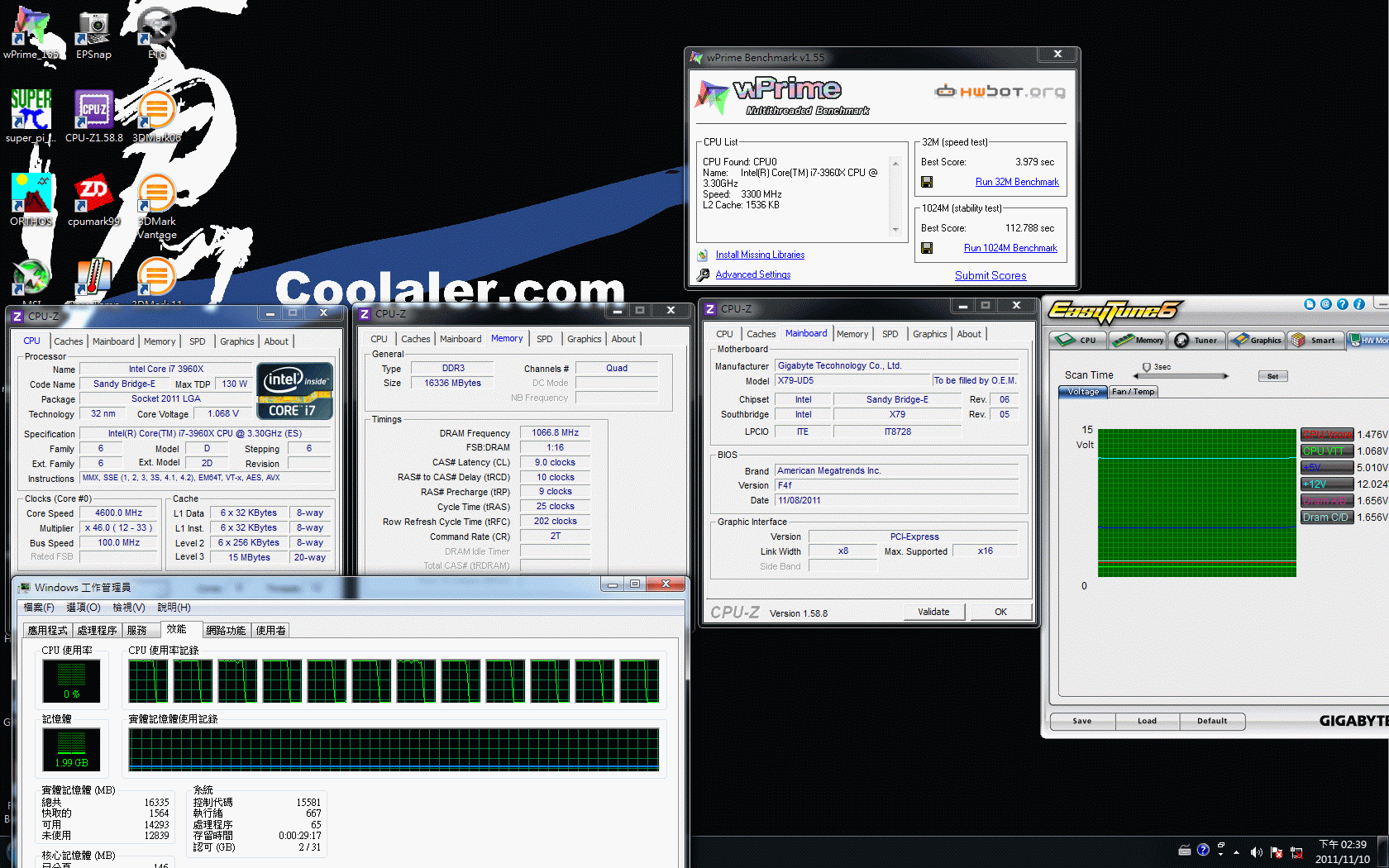Open the Smart tab in EasyTune6
This screenshot has width=1389, height=868.
pos(1315,340)
